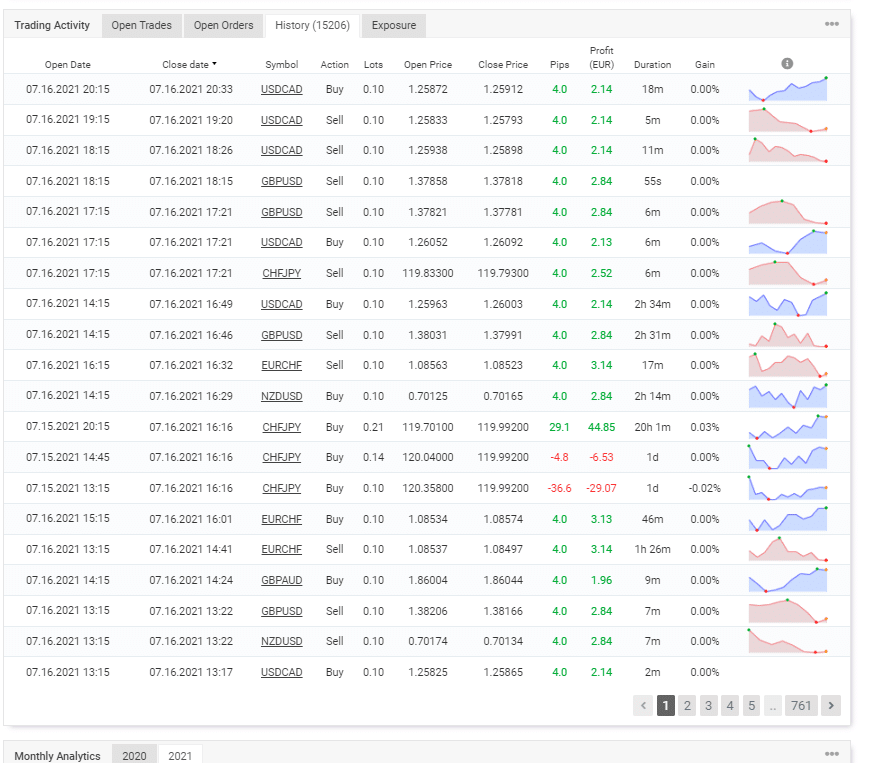The height and width of the screenshot is (763, 873).
Task: Open NZDUSD link in the Sell trade row
Action: point(282,642)
